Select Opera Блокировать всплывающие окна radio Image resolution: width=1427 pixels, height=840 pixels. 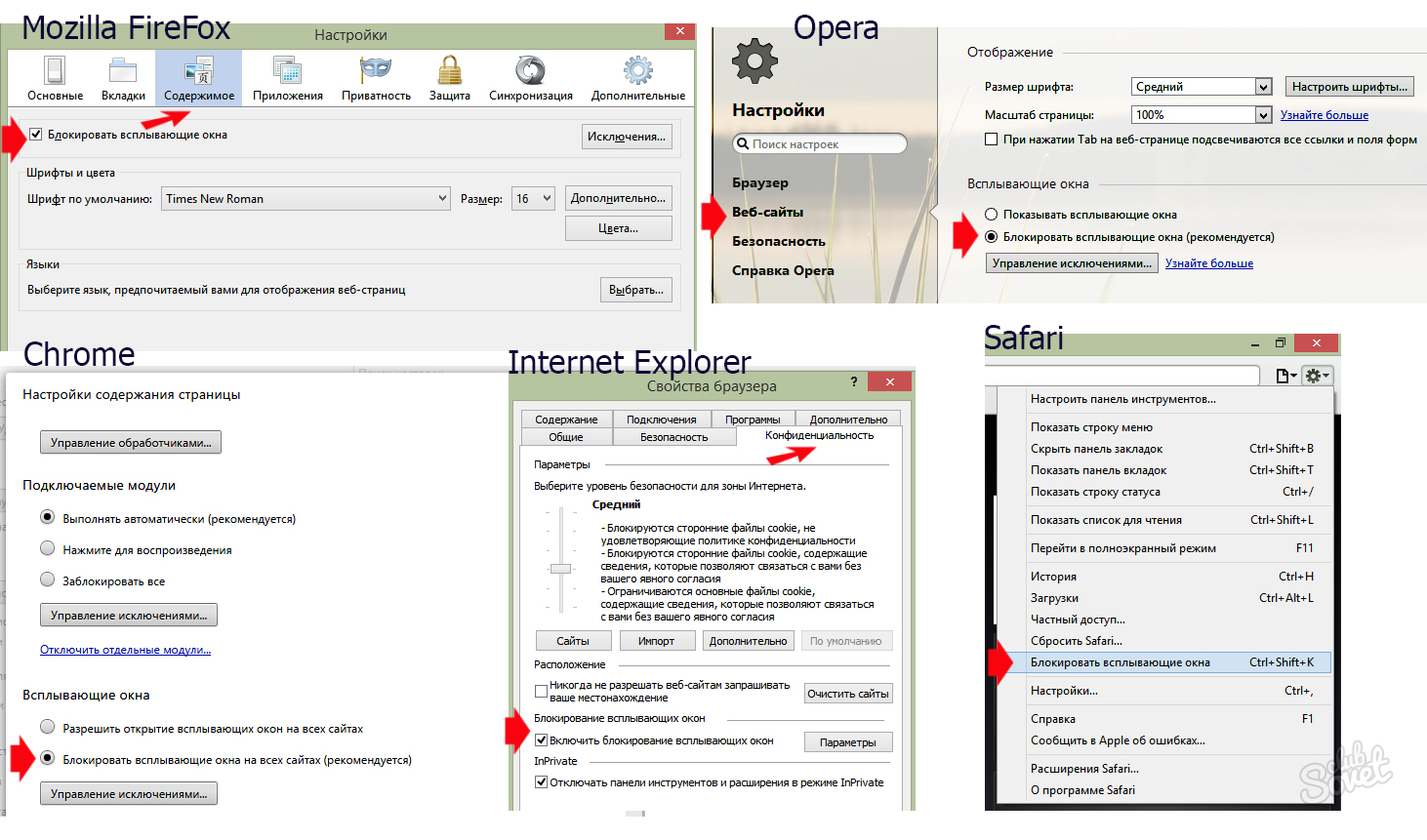(x=992, y=236)
